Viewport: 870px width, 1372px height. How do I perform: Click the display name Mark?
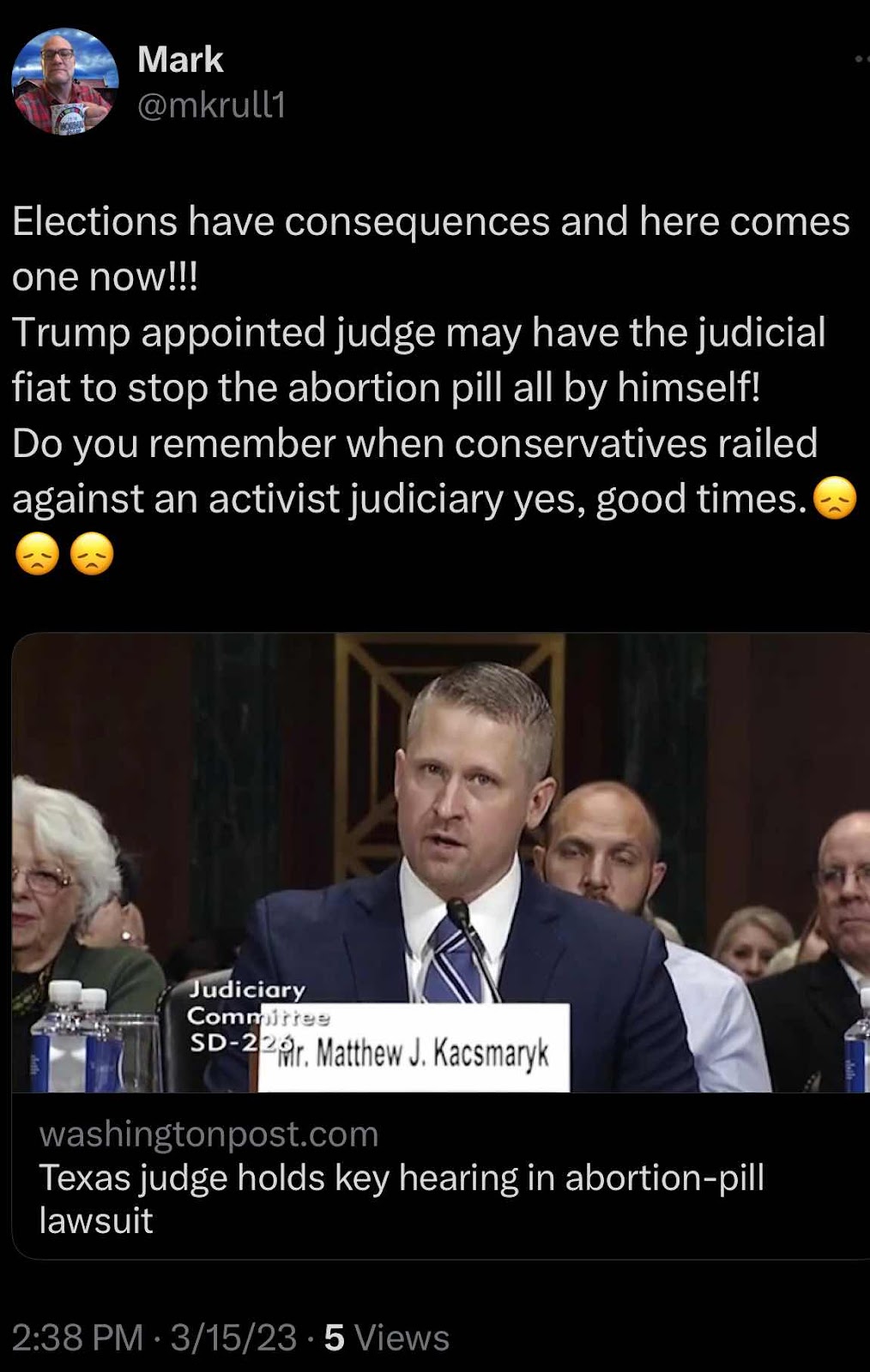[180, 60]
